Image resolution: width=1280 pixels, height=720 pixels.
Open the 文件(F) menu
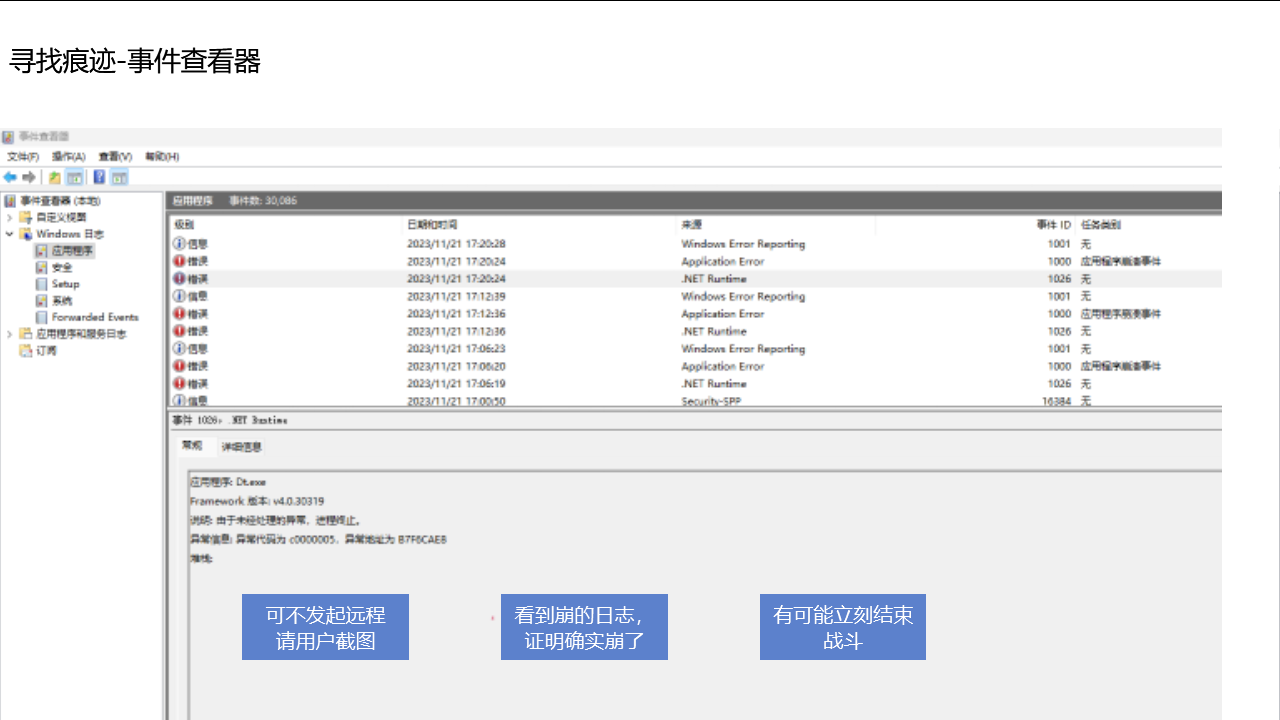pyautogui.click(x=23, y=157)
